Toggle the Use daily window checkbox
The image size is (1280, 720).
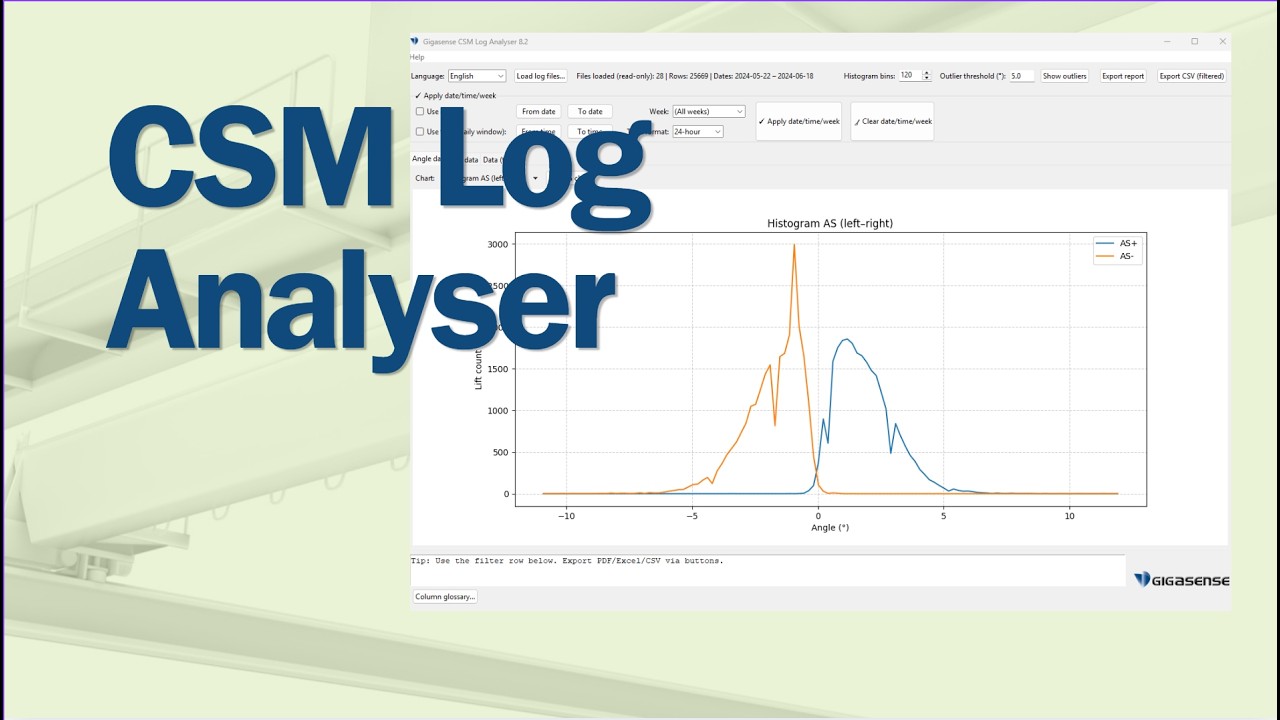pos(420,131)
